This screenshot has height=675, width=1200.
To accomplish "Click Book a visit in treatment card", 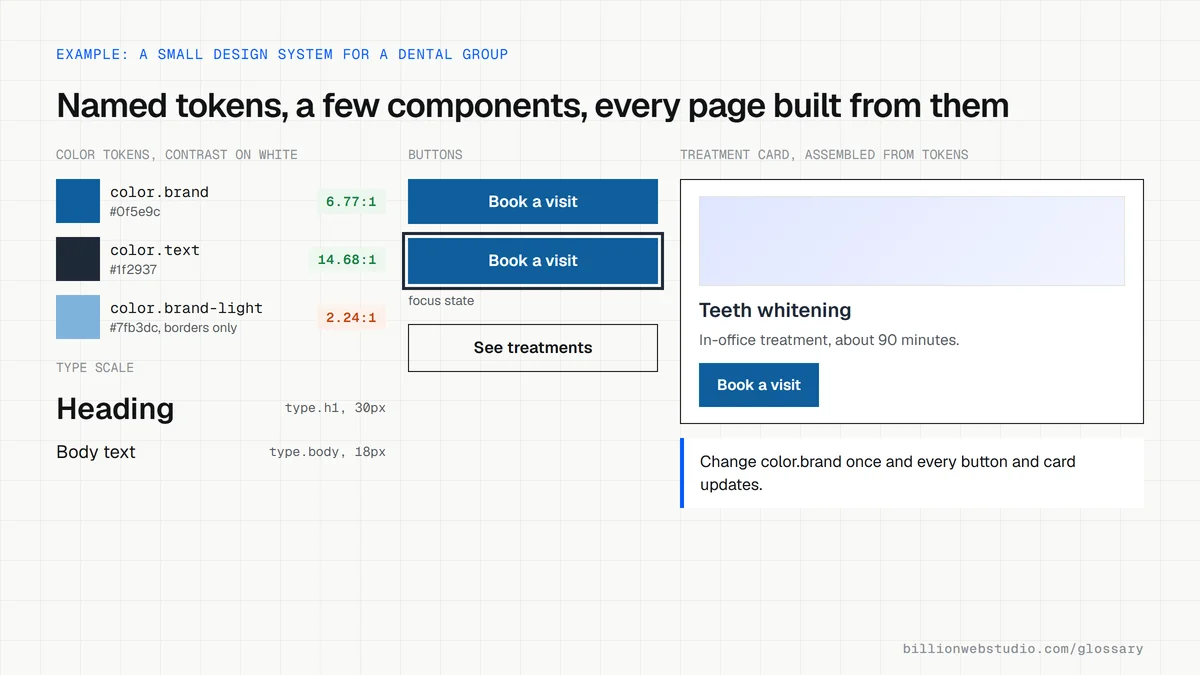I will click(759, 385).
